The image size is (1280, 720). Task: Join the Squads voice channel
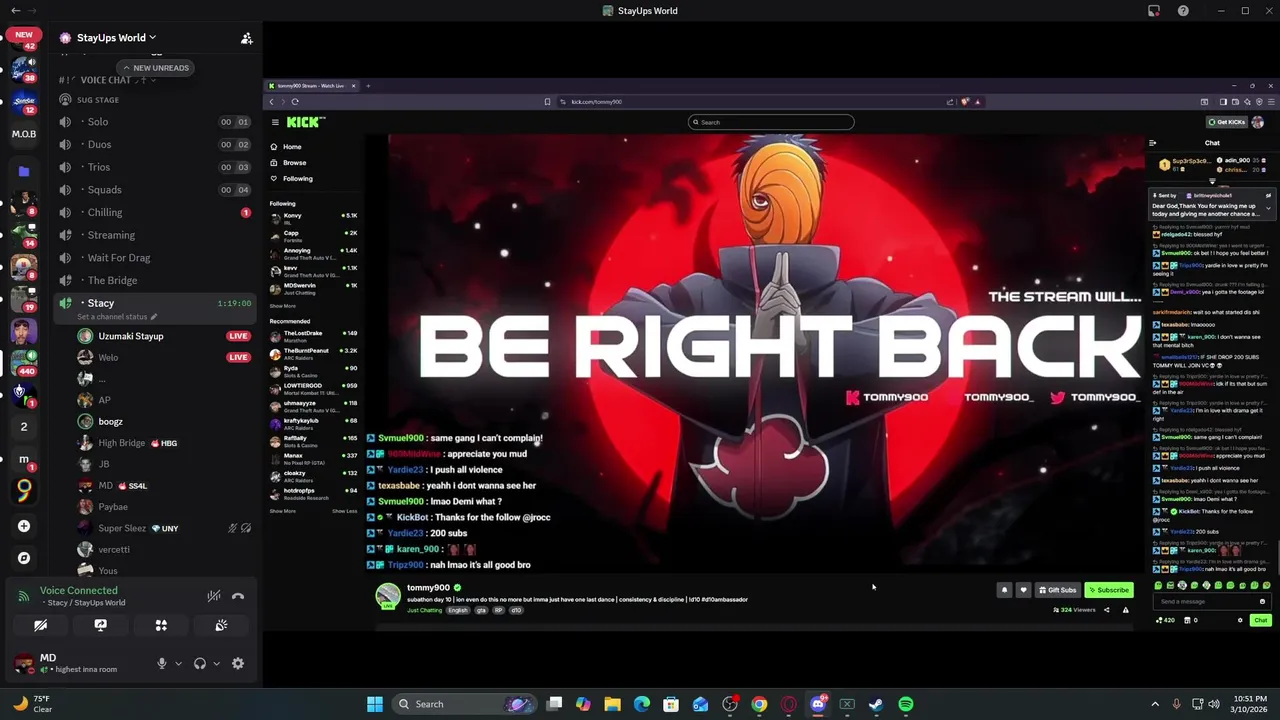[155, 190]
